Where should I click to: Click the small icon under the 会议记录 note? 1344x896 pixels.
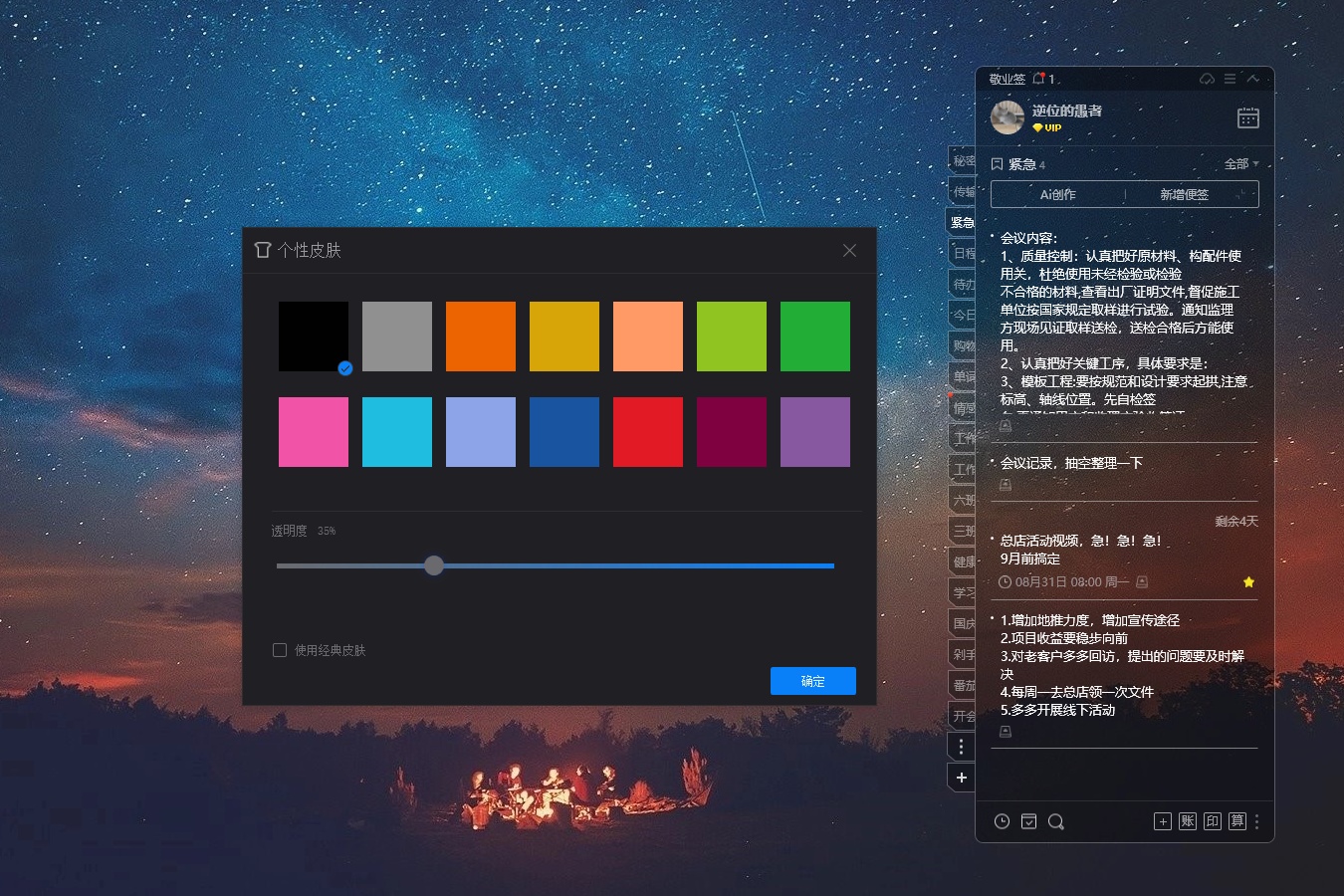pos(1006,485)
